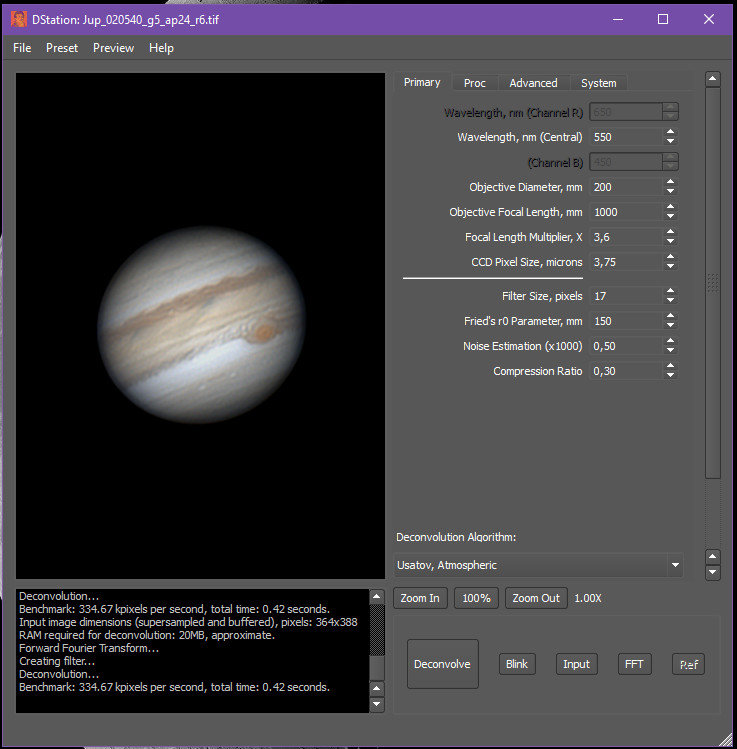Maximize the DStation window
737x749 pixels.
[x=663, y=19]
